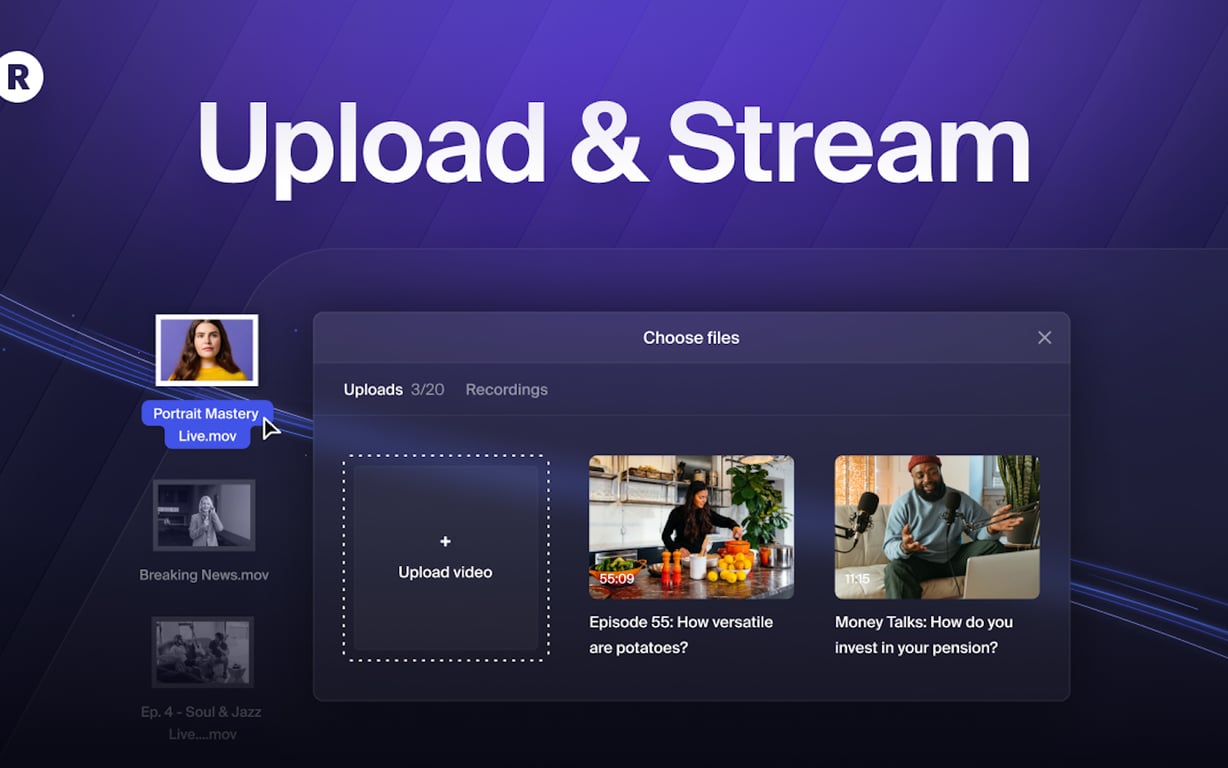
Task: Select the Uploads tab
Action: point(373,390)
